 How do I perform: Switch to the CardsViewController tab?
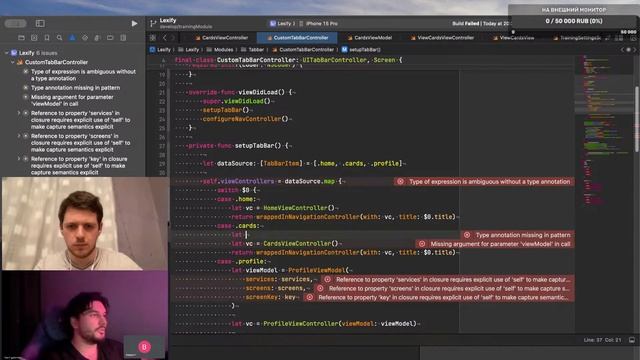222,38
